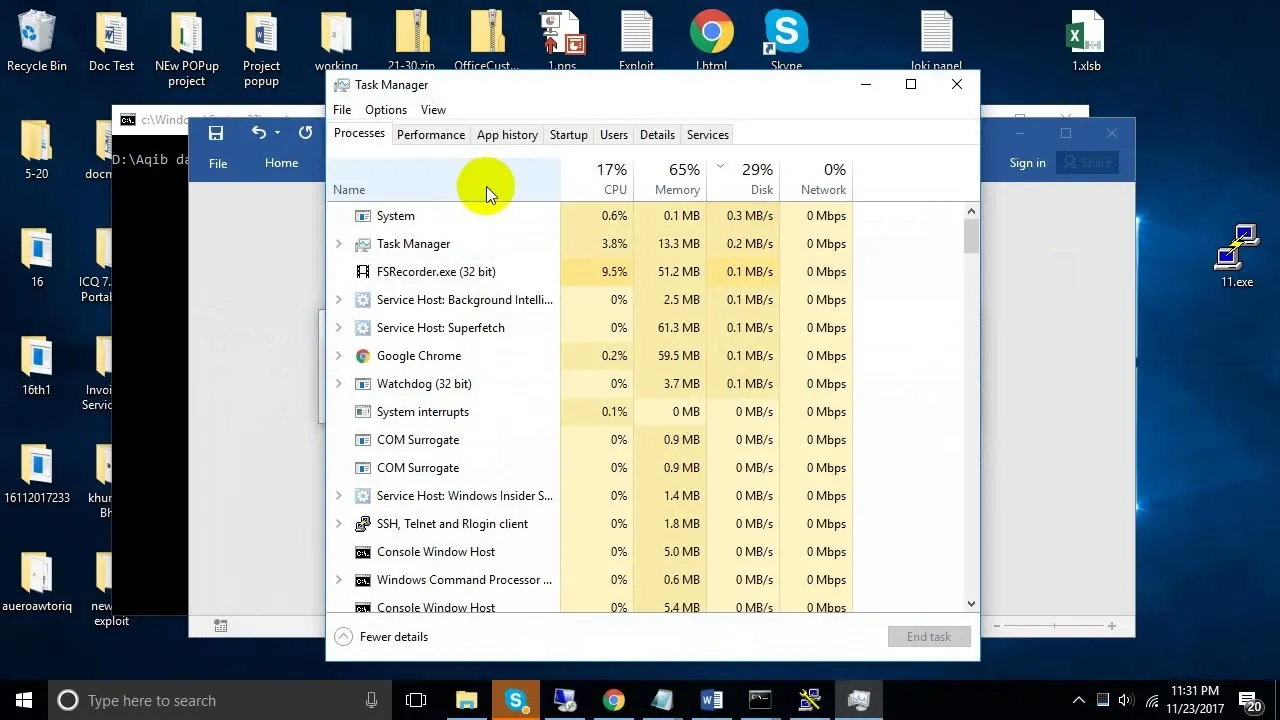
Task: Select the Doc Test desktop file
Action: click(x=111, y=41)
